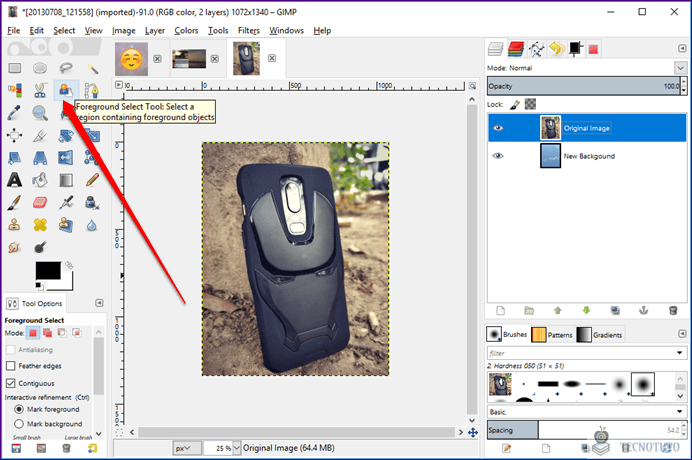Open the layers dock tab menu
This screenshot has height=460, width=692.
click(682, 48)
